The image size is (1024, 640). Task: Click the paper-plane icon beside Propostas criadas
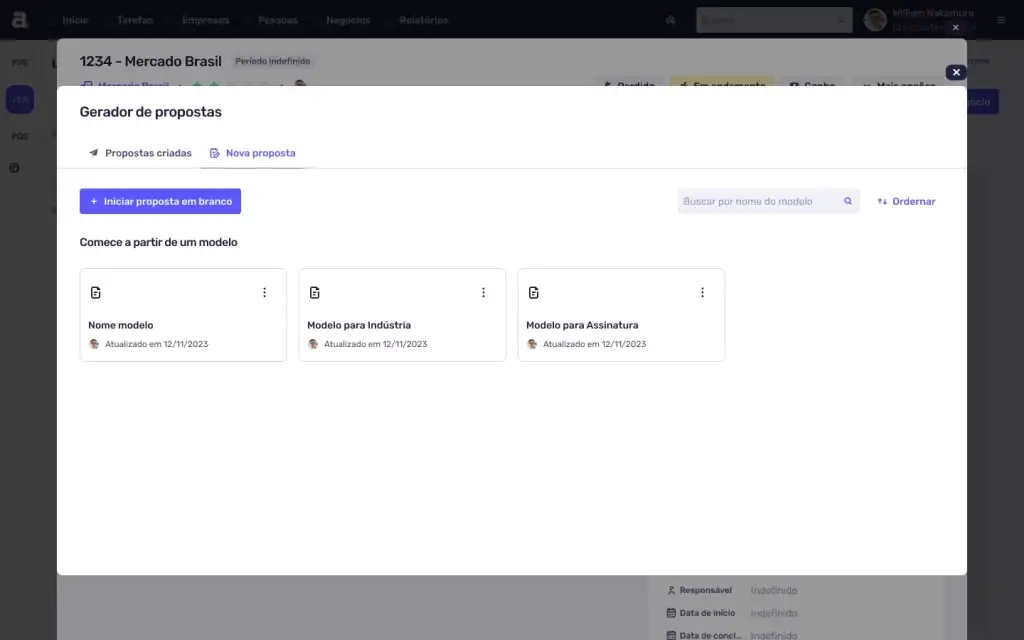(96, 153)
